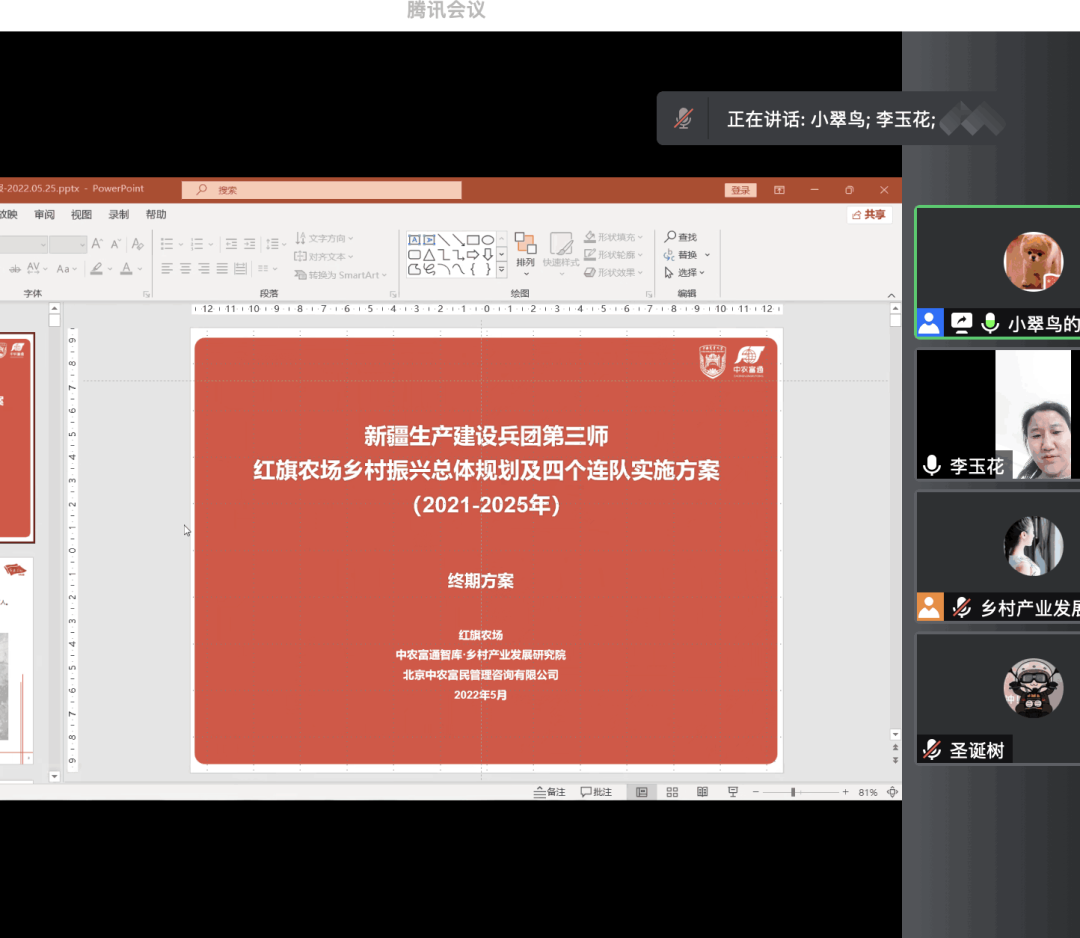The image size is (1080, 938).
Task: Click Find (查找) in the editing group
Action: click(681, 237)
